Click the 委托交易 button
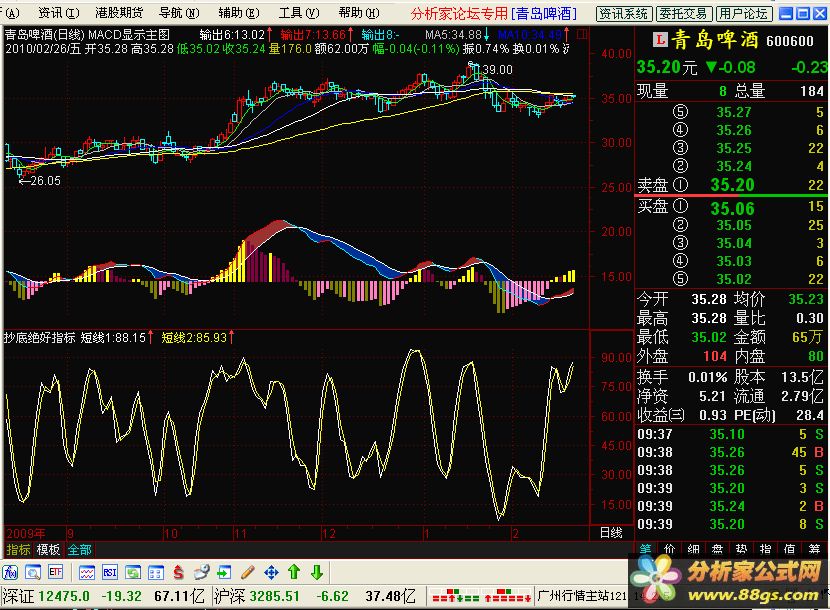This screenshot has width=830, height=610. [683, 14]
